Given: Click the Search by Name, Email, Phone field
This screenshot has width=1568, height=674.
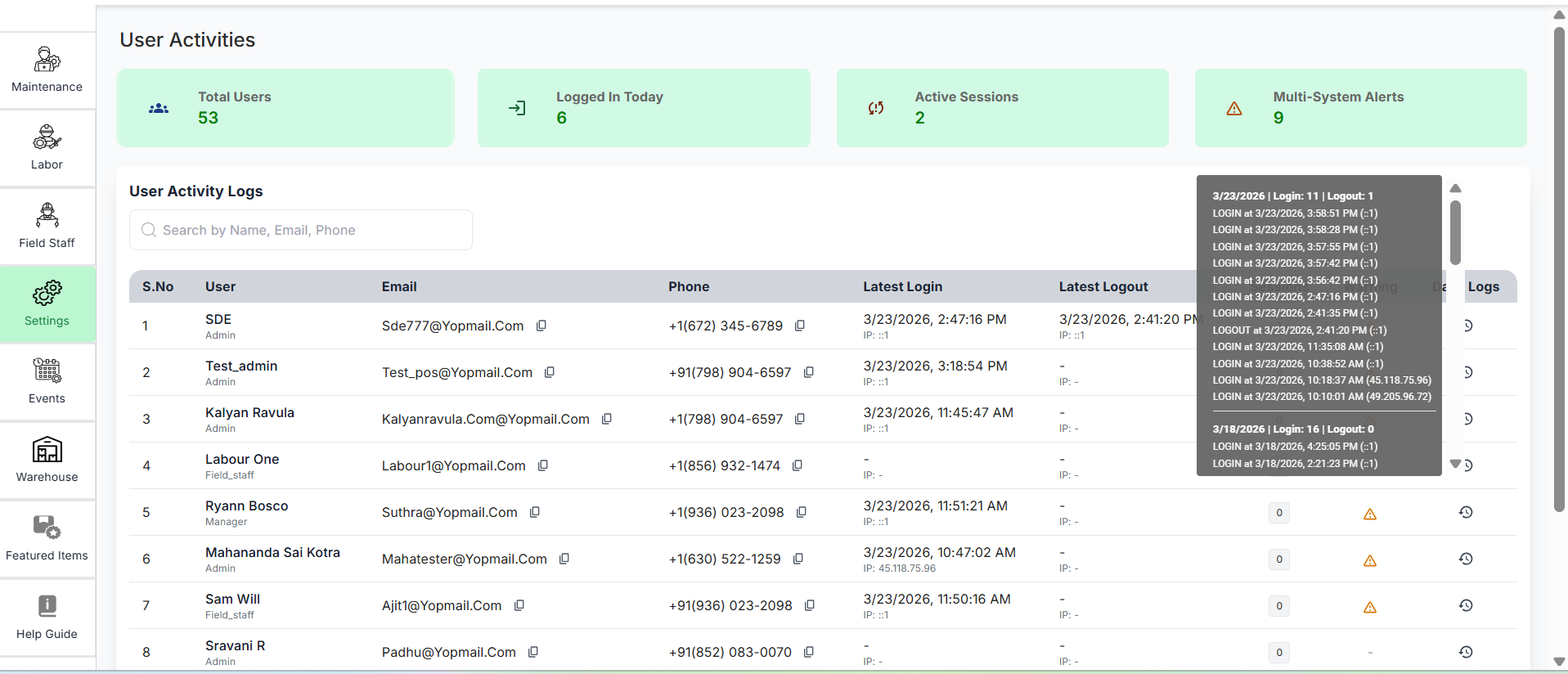Looking at the screenshot, I should [x=301, y=230].
